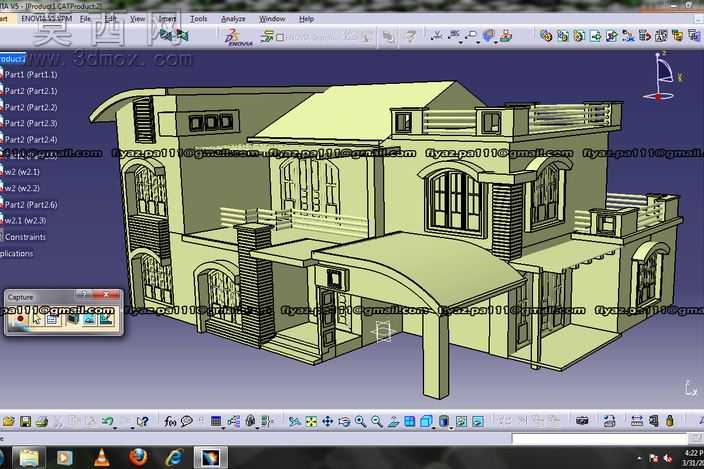704x469 pixels.
Task: Open the ENOVIA V5 VPM menu
Action: point(46,19)
